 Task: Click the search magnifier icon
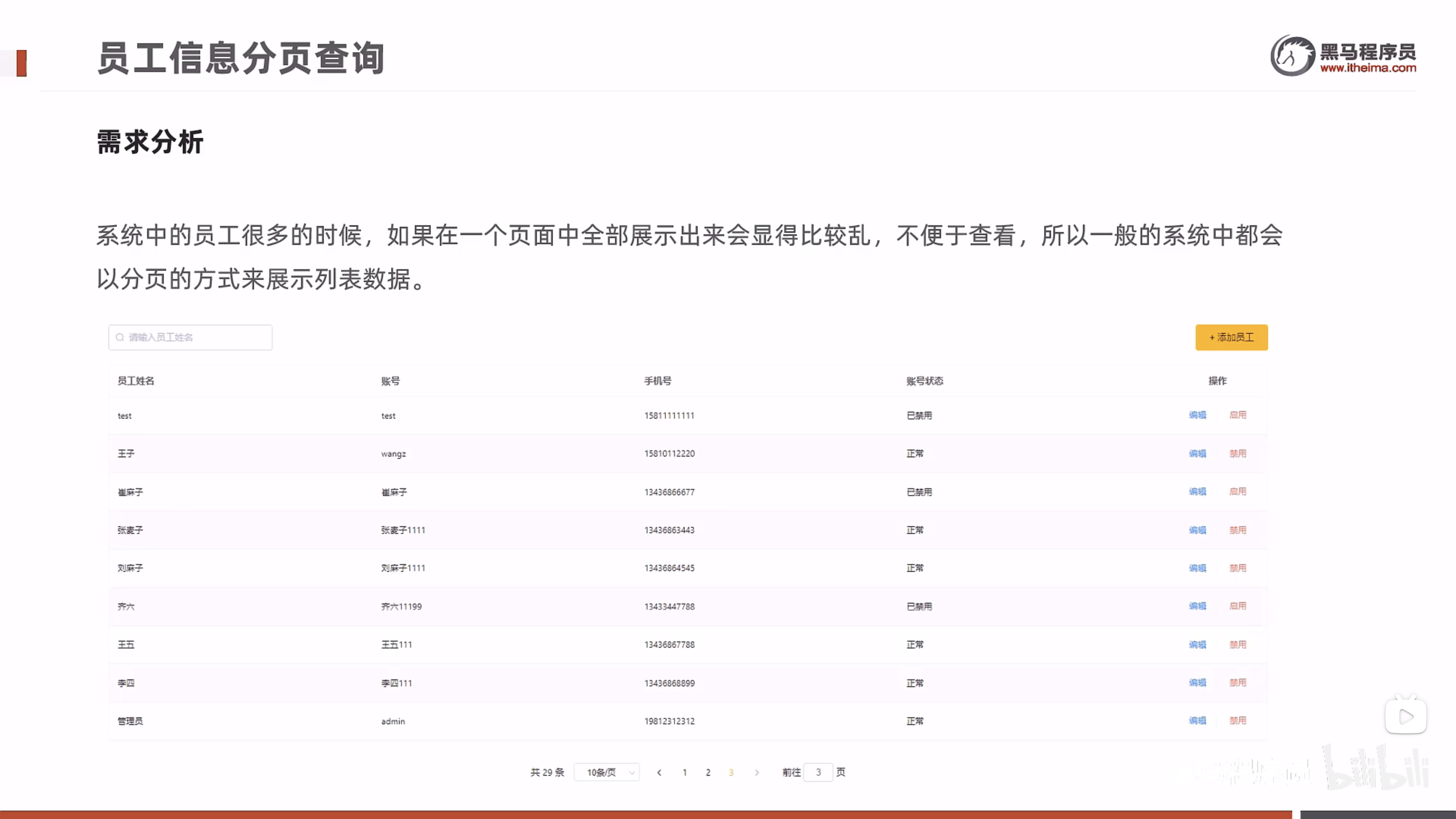tap(120, 337)
